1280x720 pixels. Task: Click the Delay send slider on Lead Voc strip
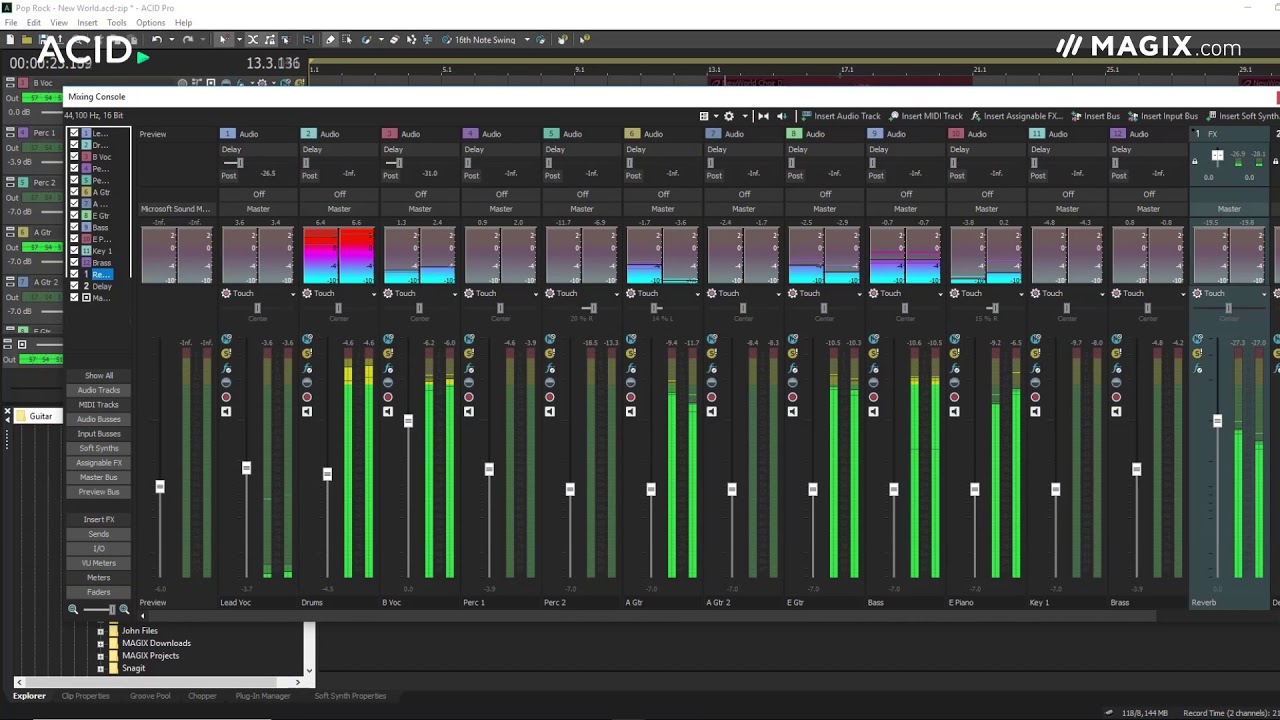coord(239,163)
